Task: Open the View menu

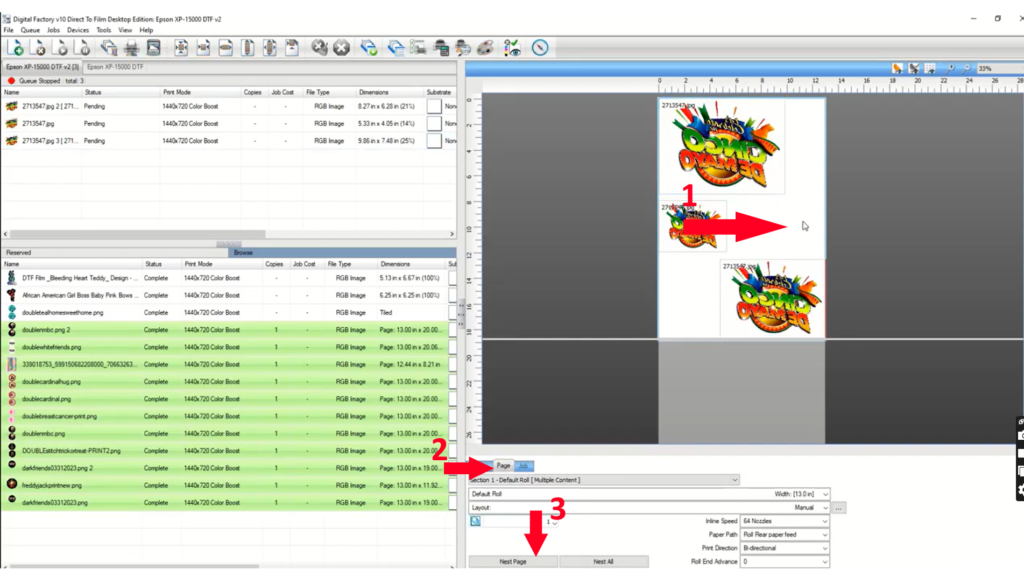Action: 125,30
